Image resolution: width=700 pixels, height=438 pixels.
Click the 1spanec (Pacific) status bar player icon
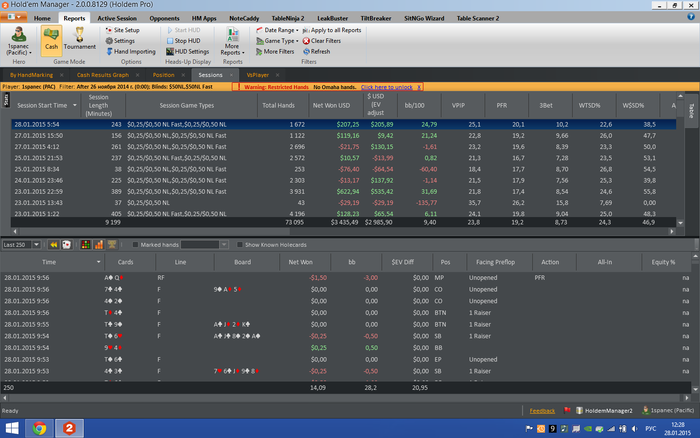(x=645, y=410)
